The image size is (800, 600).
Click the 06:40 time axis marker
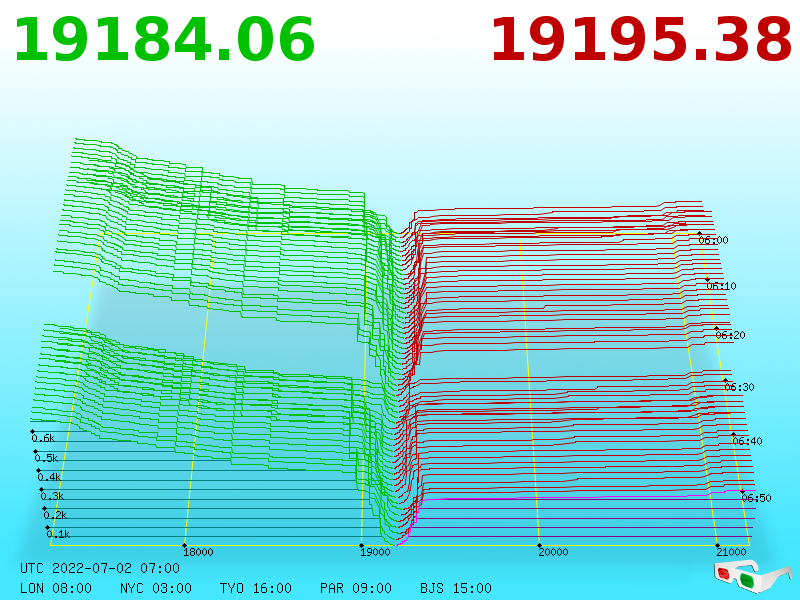(747, 441)
